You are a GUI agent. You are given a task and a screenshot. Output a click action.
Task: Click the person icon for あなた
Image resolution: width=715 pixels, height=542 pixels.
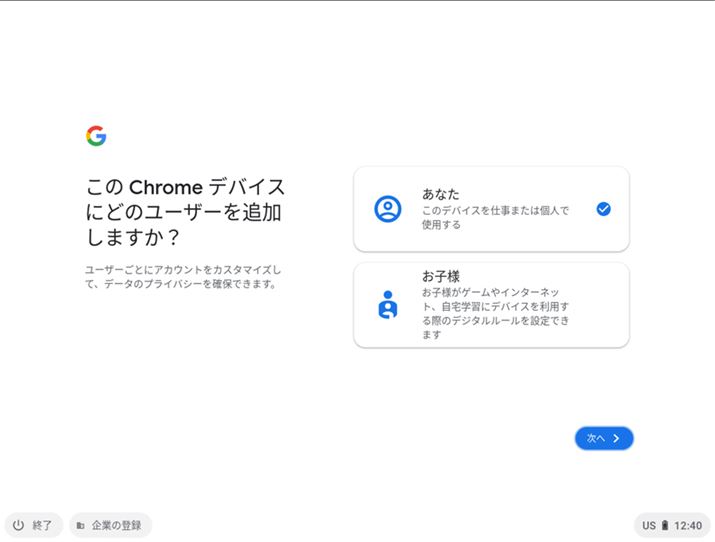tap(388, 209)
